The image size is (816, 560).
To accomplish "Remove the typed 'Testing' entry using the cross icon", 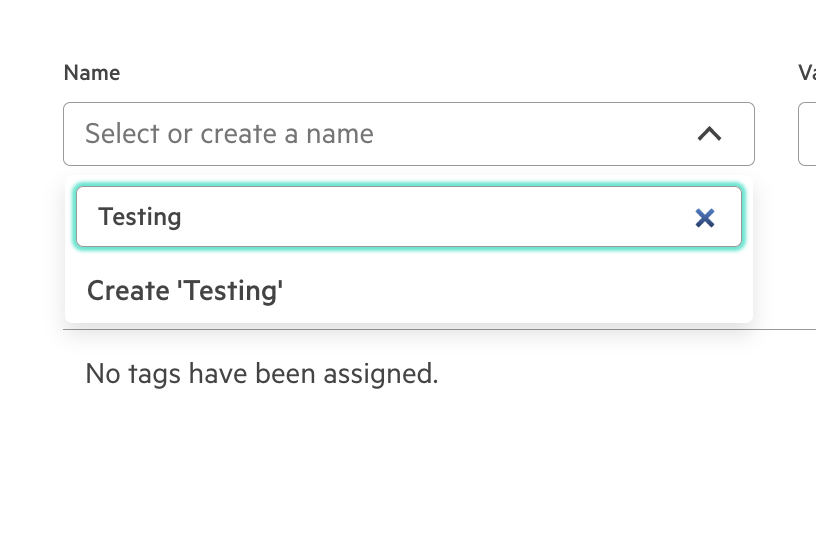I will coord(705,217).
